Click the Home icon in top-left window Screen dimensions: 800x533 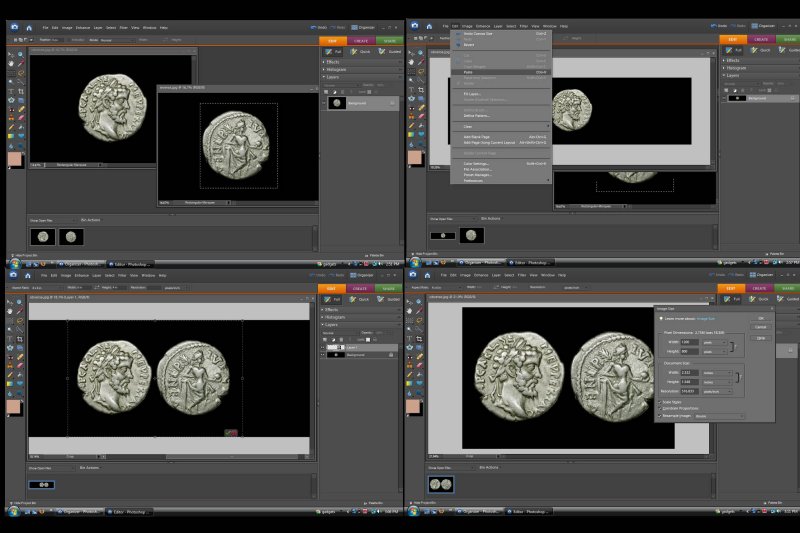pyautogui.click(x=27, y=26)
